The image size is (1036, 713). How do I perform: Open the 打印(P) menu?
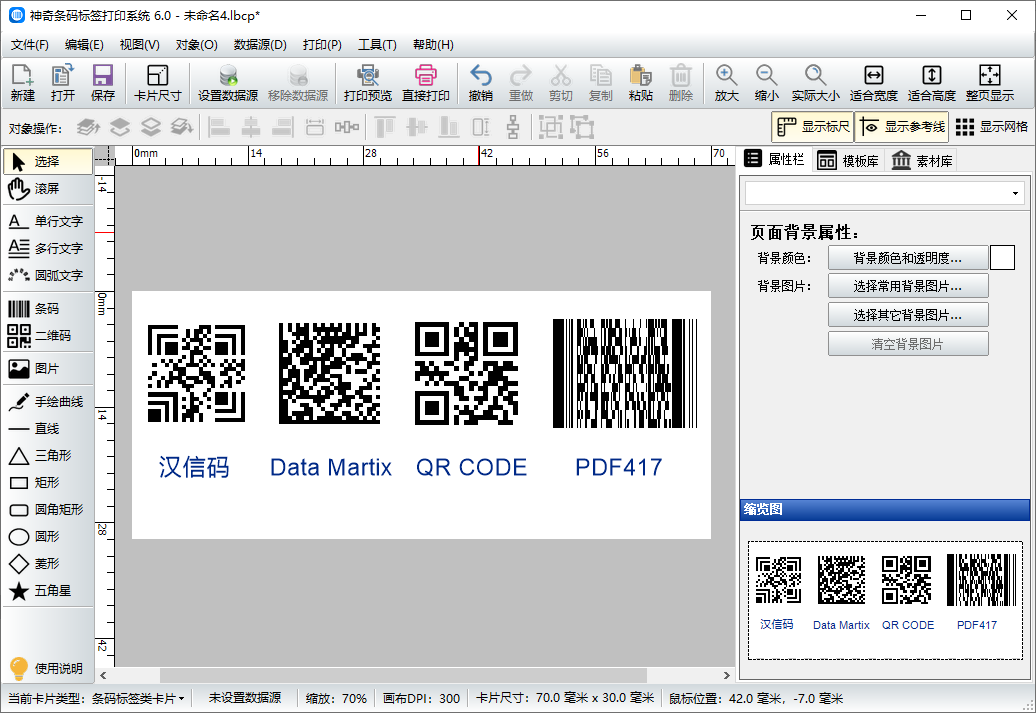[x=322, y=45]
